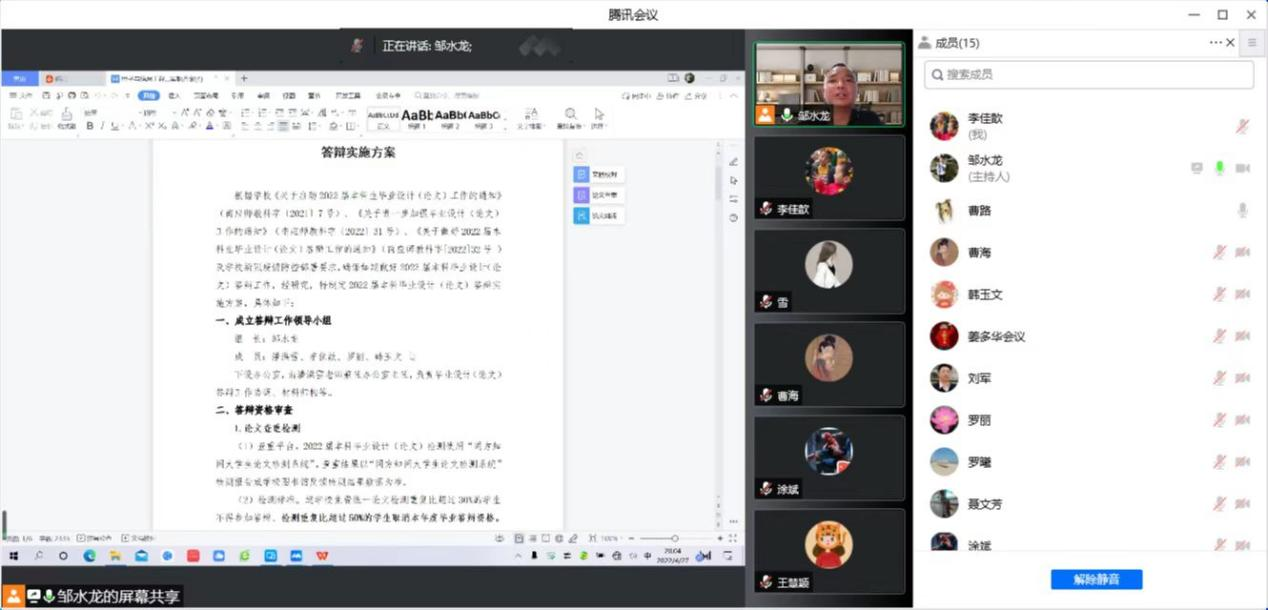Type in the 搜索成员 search field
This screenshot has height=610, width=1268.
[x=1090, y=74]
